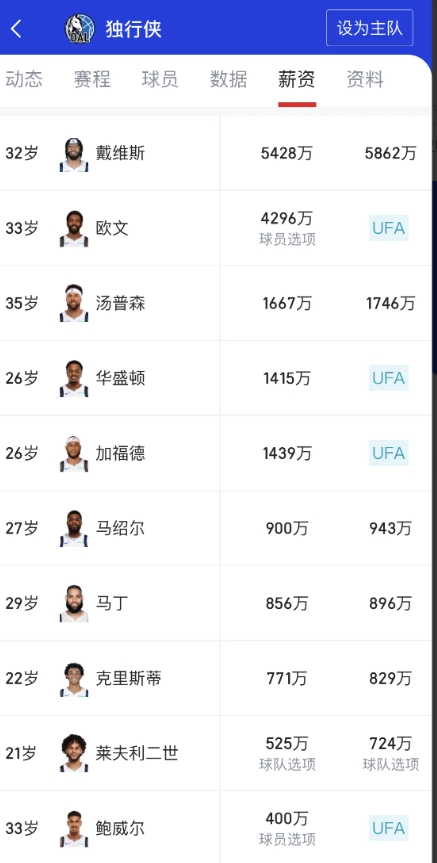437x863 pixels.
Task: Select the 资料 tab
Action: [365, 80]
